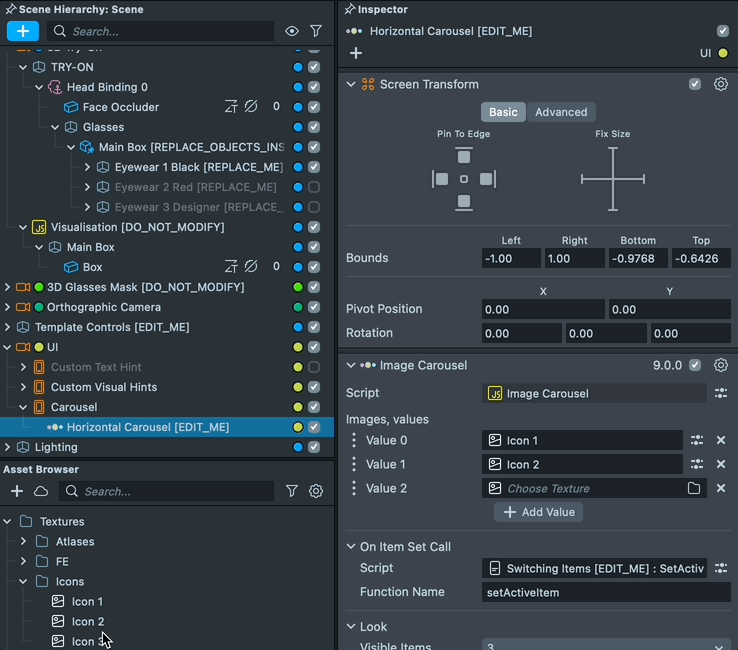Open Image Carousel component settings gear
738x650 pixels.
(720, 365)
